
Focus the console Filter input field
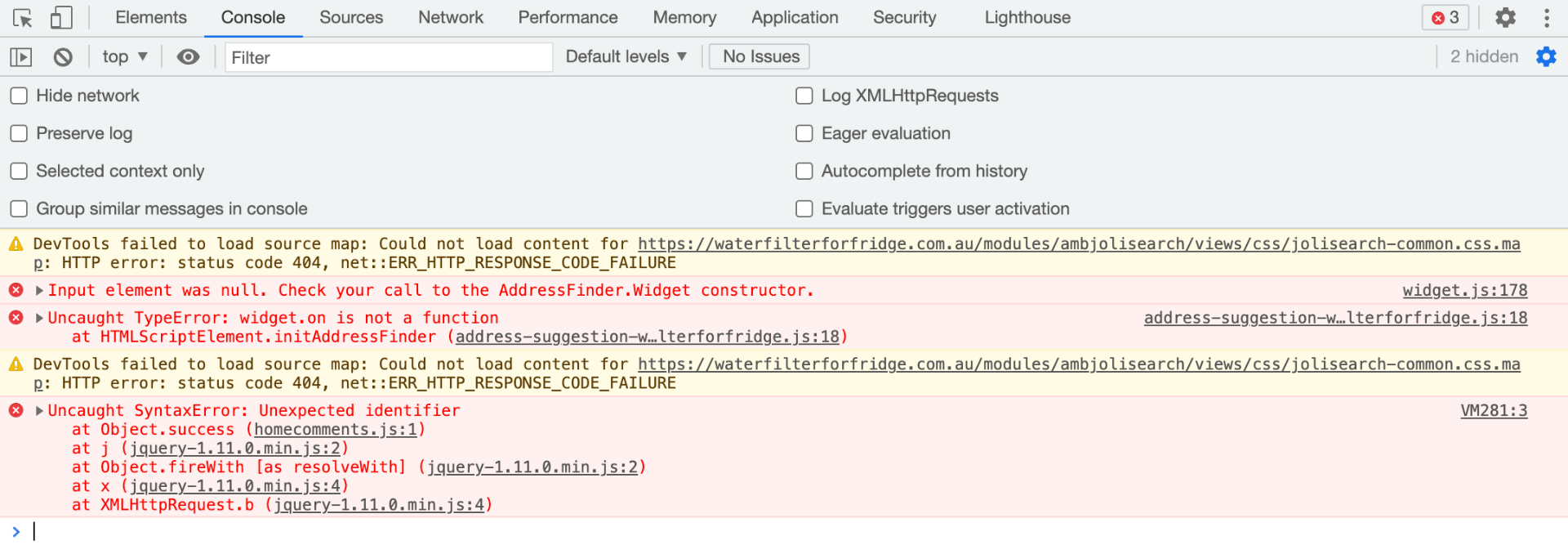(388, 57)
